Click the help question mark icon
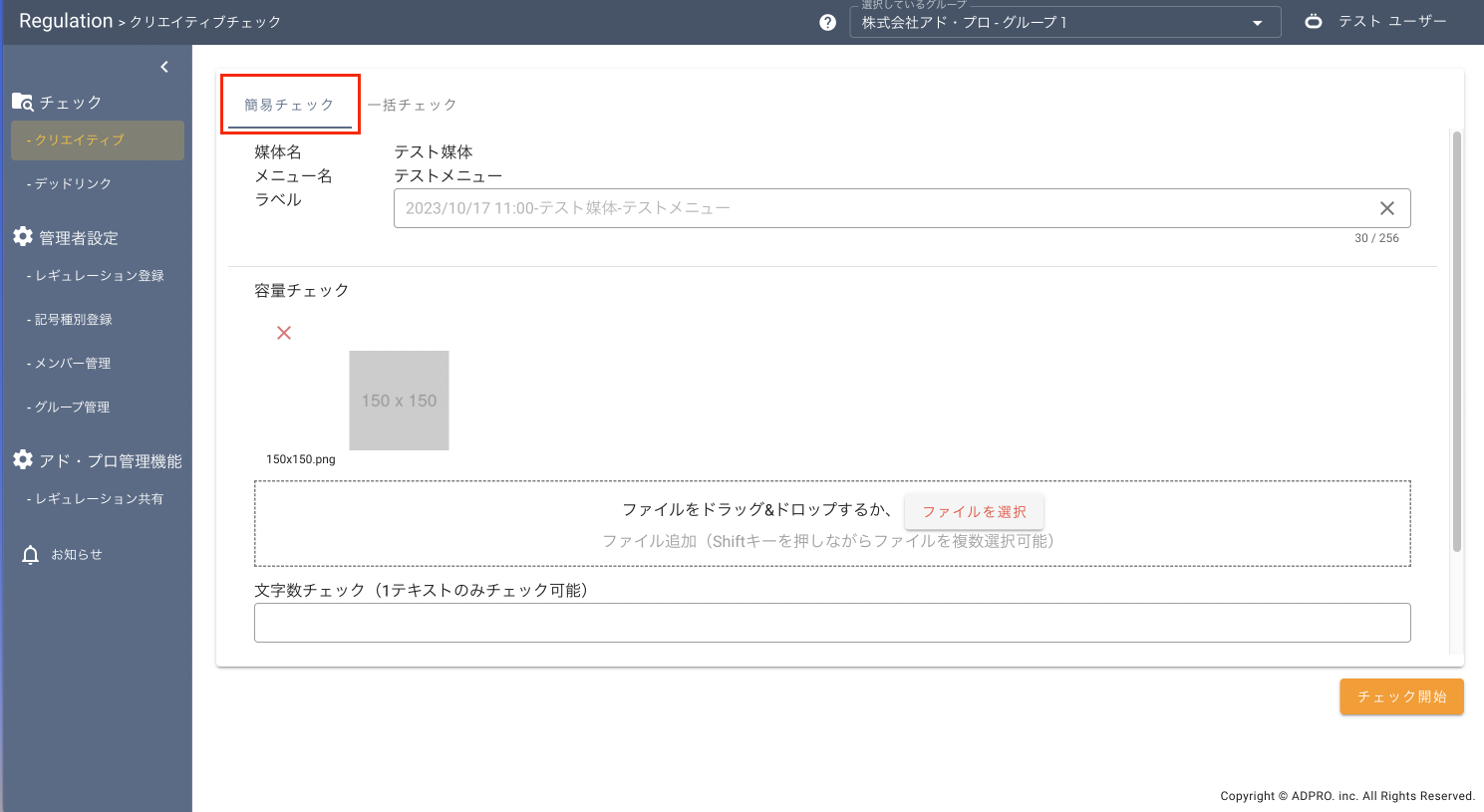1484x812 pixels. coord(827,22)
